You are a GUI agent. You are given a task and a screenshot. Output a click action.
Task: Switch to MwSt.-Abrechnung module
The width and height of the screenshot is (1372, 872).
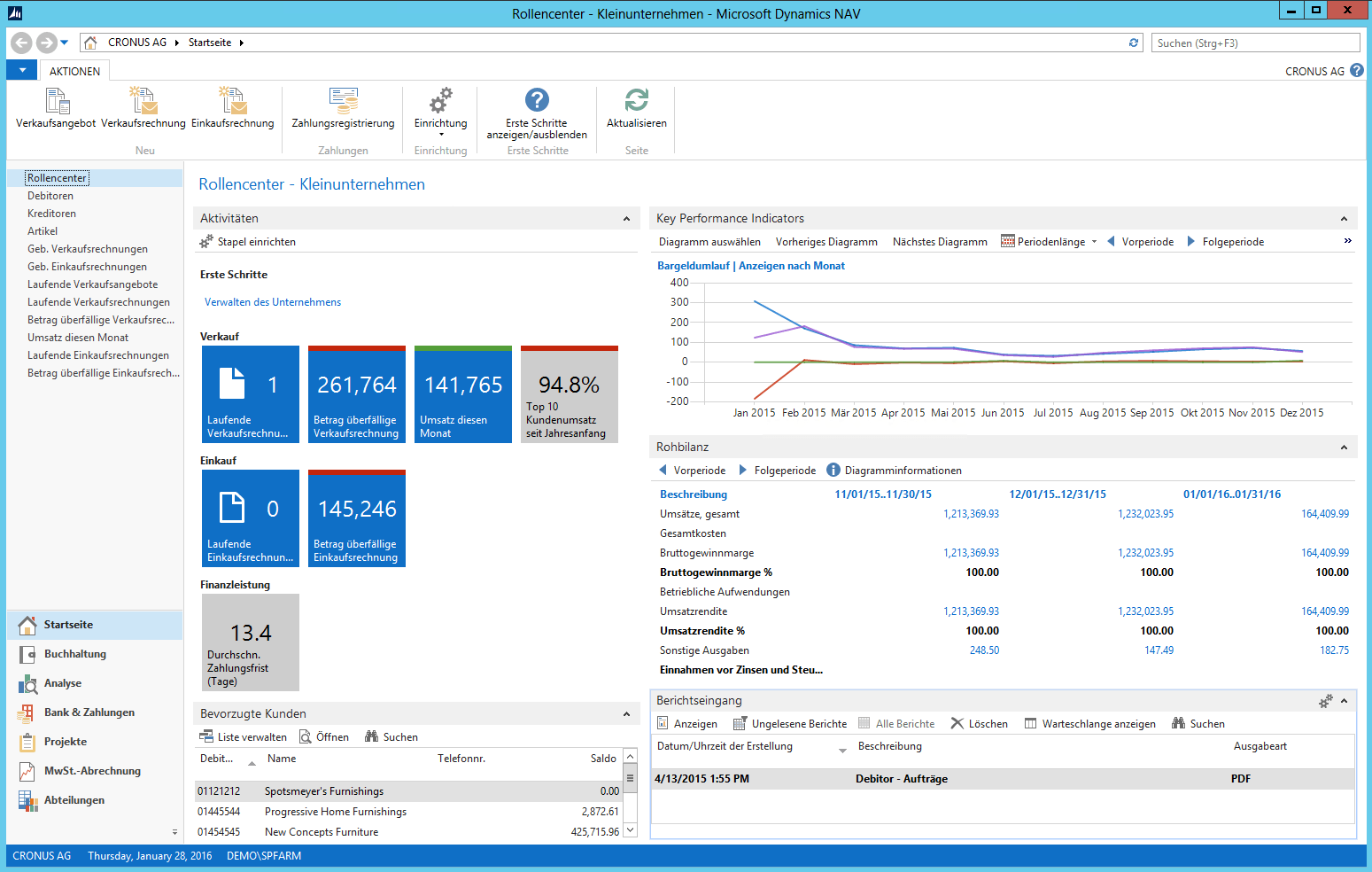pos(95,771)
